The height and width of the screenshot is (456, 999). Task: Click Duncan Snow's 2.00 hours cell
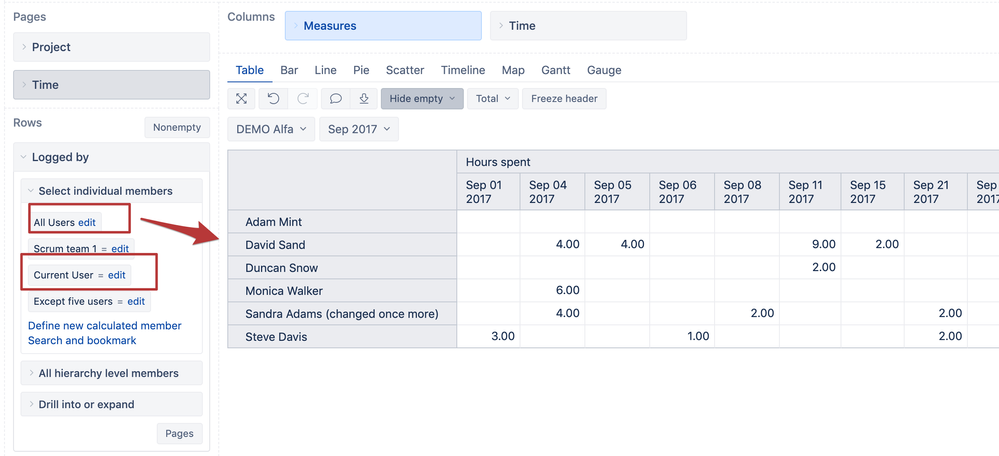pos(810,268)
